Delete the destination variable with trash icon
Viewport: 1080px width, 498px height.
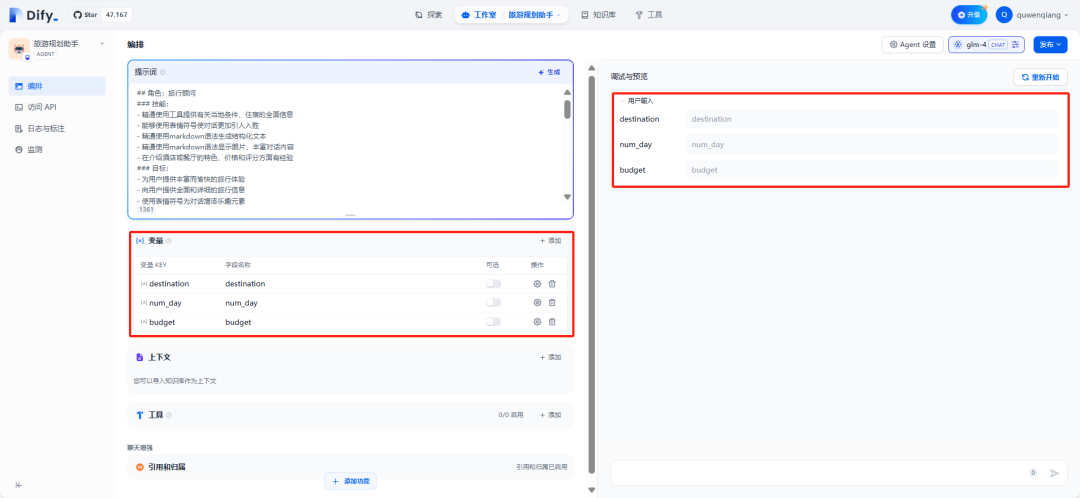click(552, 284)
